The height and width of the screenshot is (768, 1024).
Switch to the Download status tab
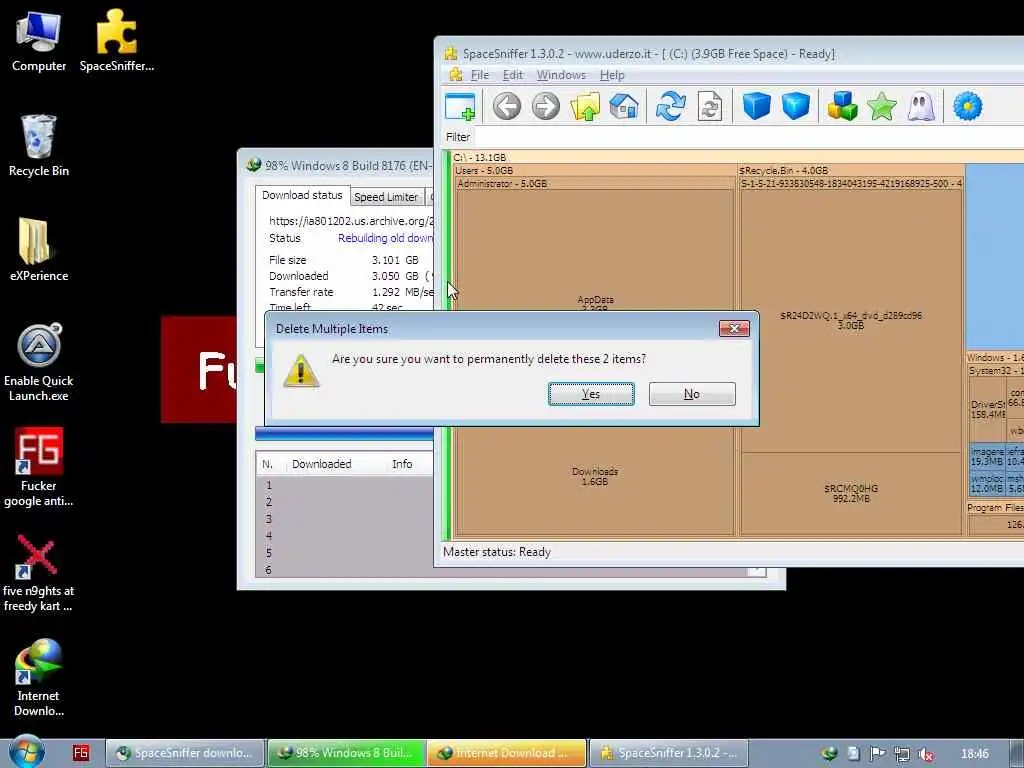click(x=302, y=195)
